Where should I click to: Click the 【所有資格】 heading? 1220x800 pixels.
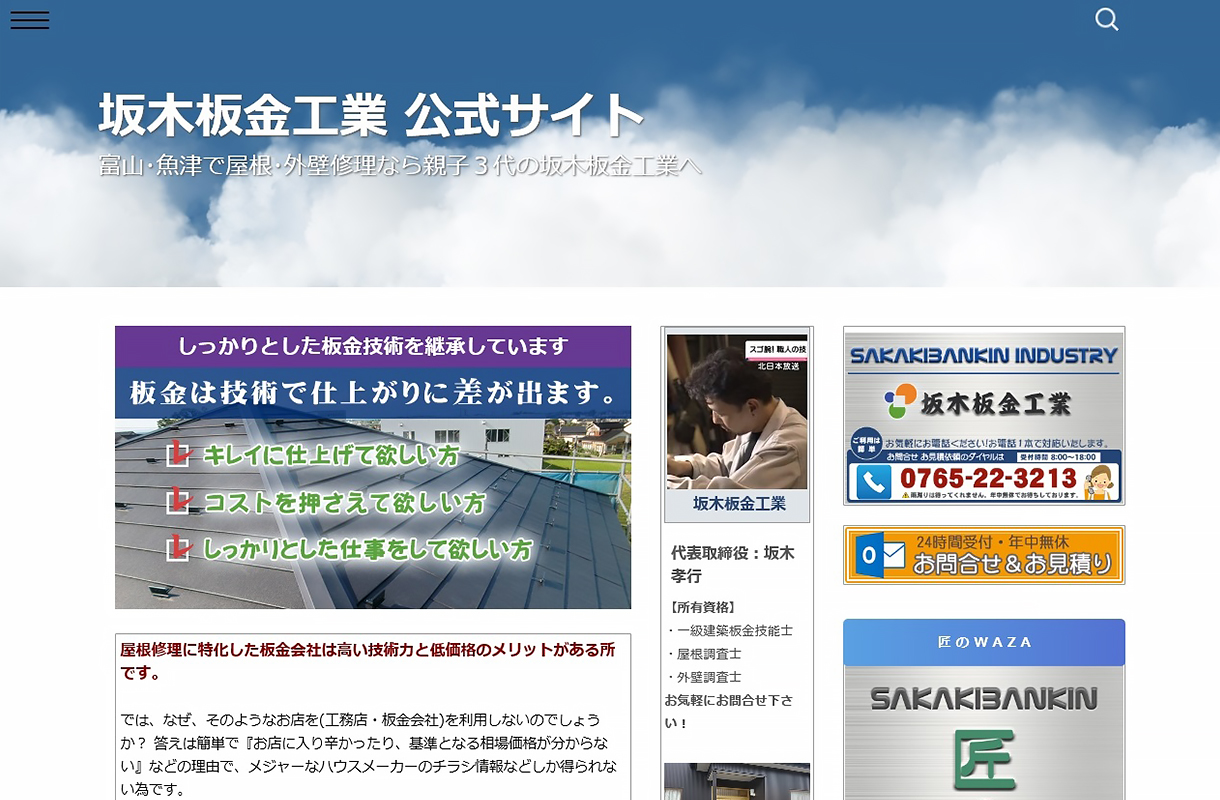pyautogui.click(x=703, y=607)
